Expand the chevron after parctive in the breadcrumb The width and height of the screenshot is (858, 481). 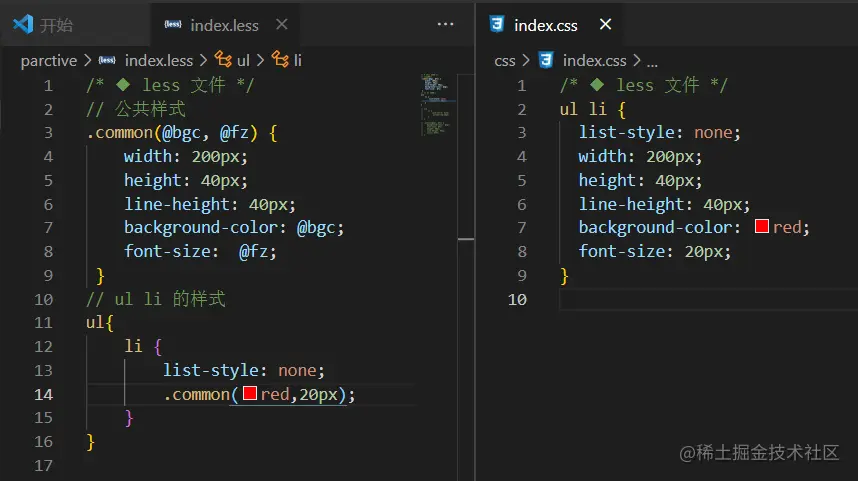tap(88, 60)
